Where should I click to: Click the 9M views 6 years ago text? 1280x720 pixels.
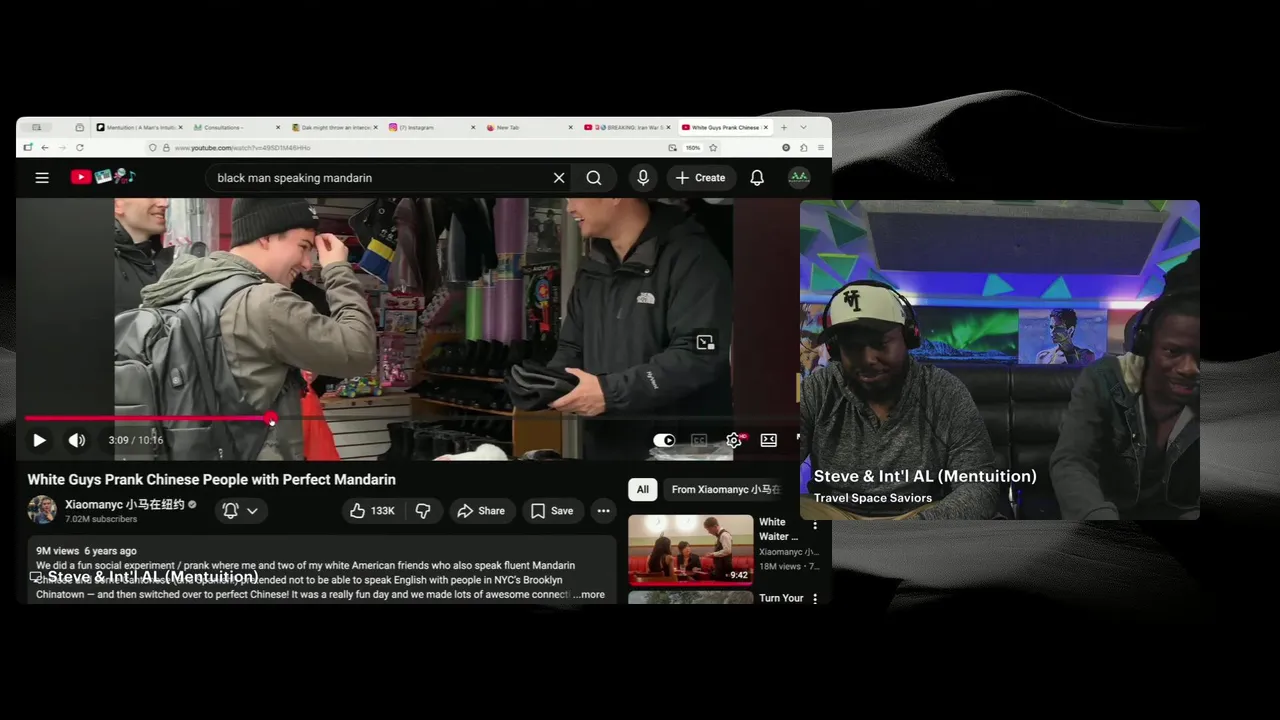(x=86, y=551)
